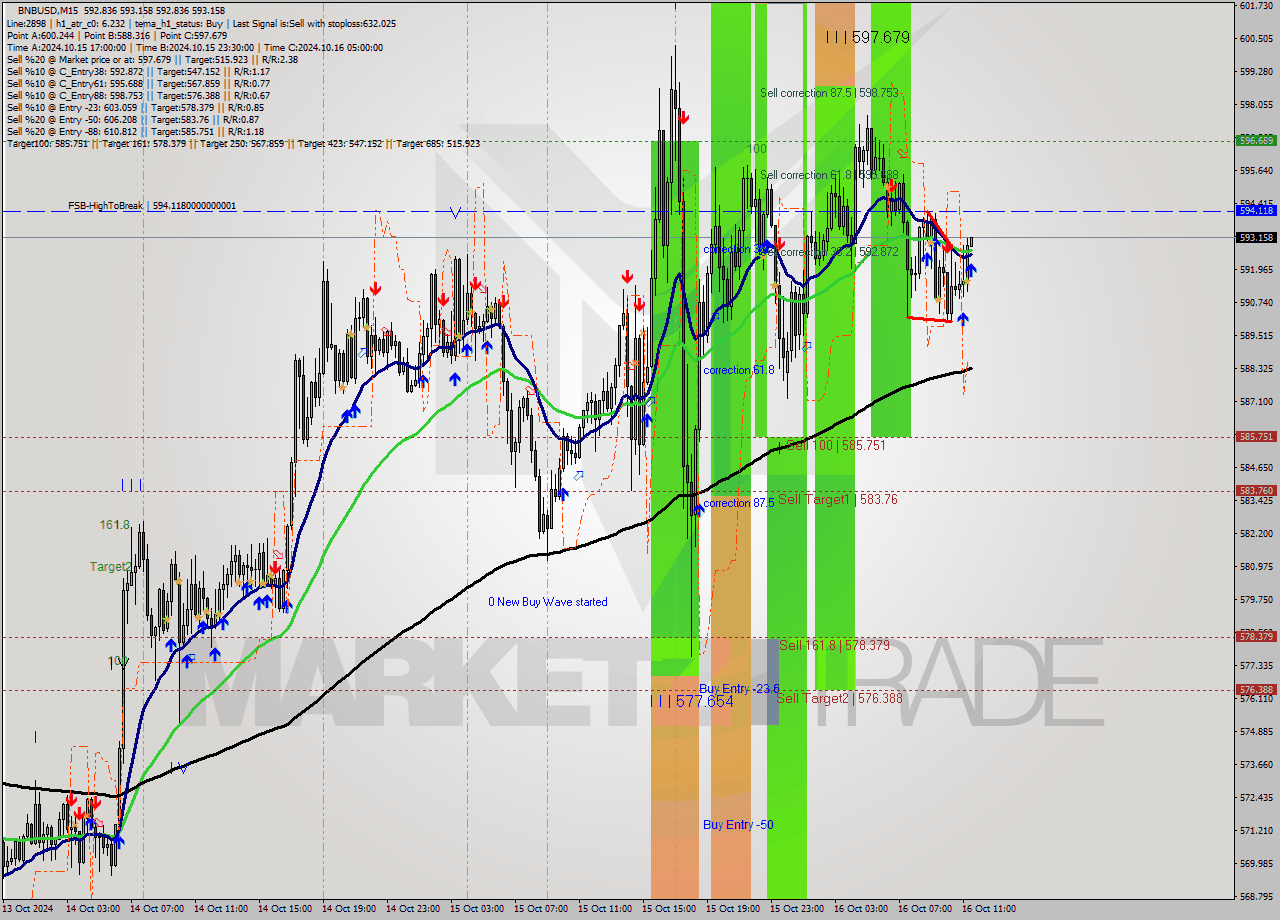The width and height of the screenshot is (1280, 920).
Task: Click the blue 'correction 87.5' label
Action: [739, 503]
